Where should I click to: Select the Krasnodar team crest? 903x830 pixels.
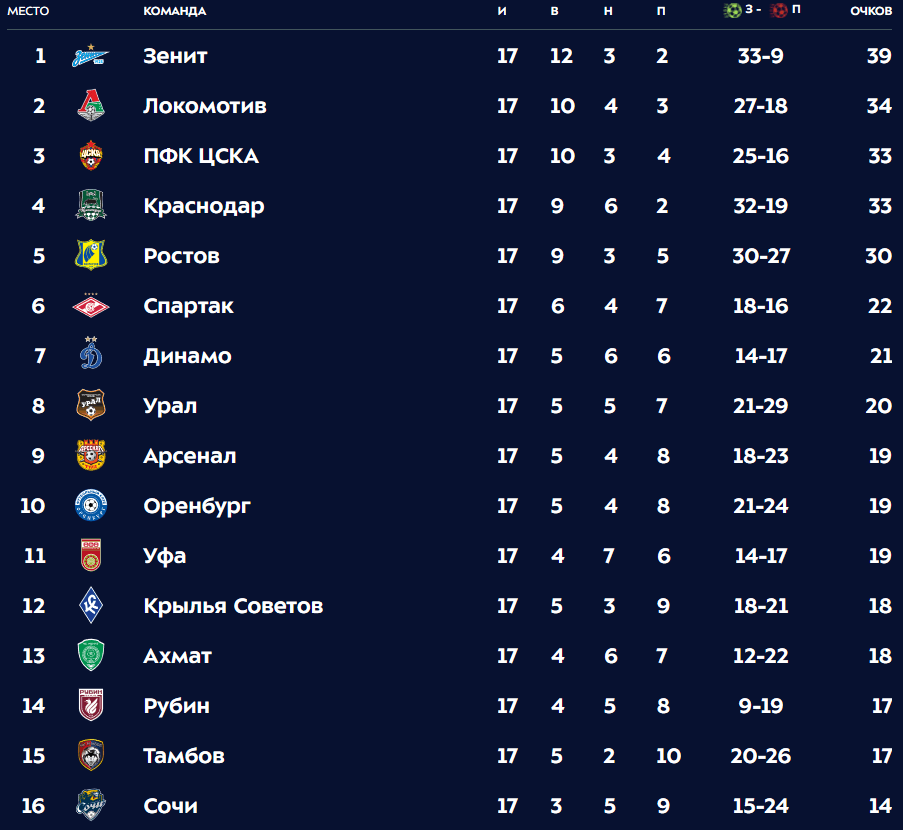coord(90,206)
